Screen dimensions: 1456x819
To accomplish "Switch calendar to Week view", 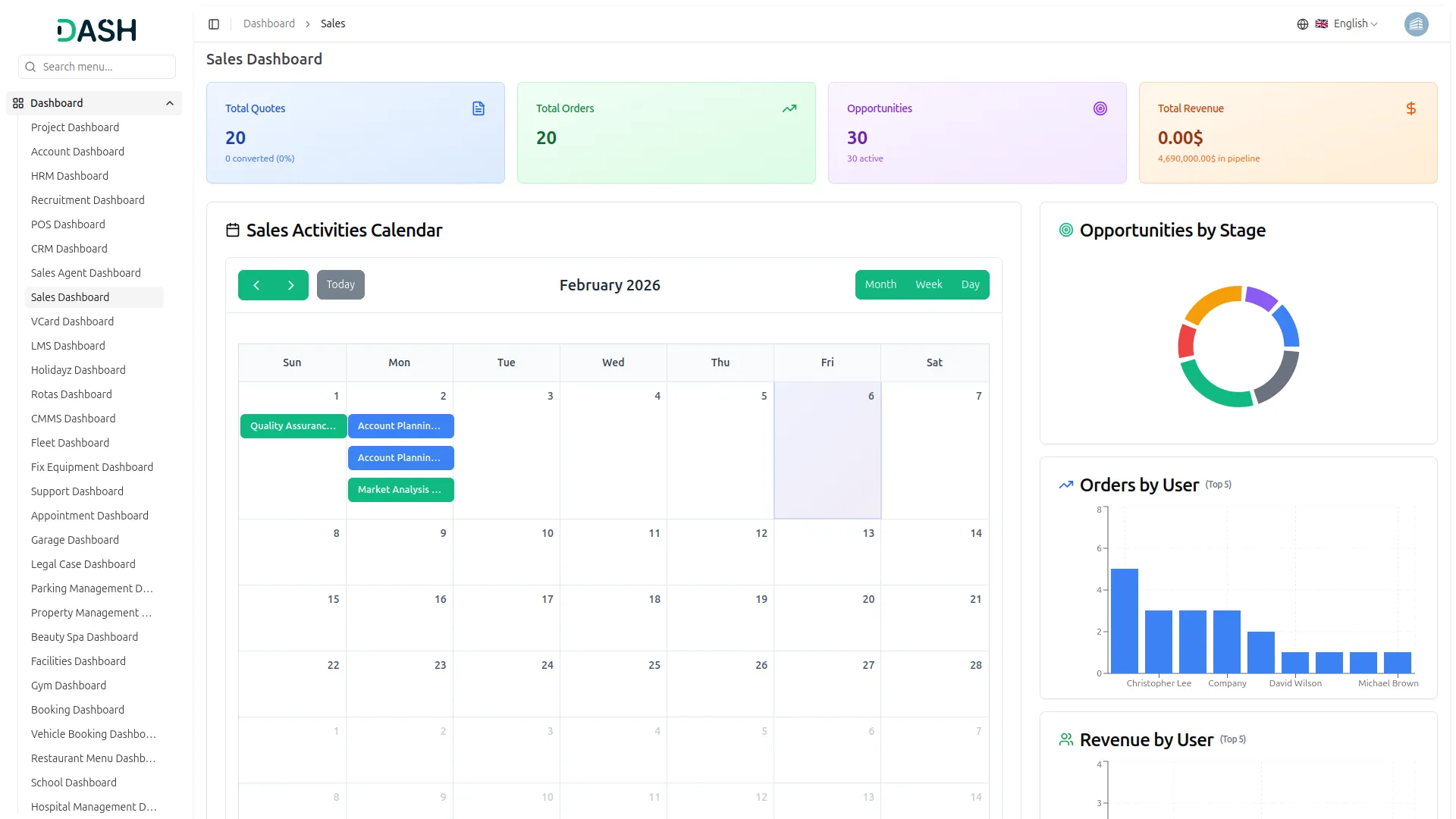I will [928, 284].
